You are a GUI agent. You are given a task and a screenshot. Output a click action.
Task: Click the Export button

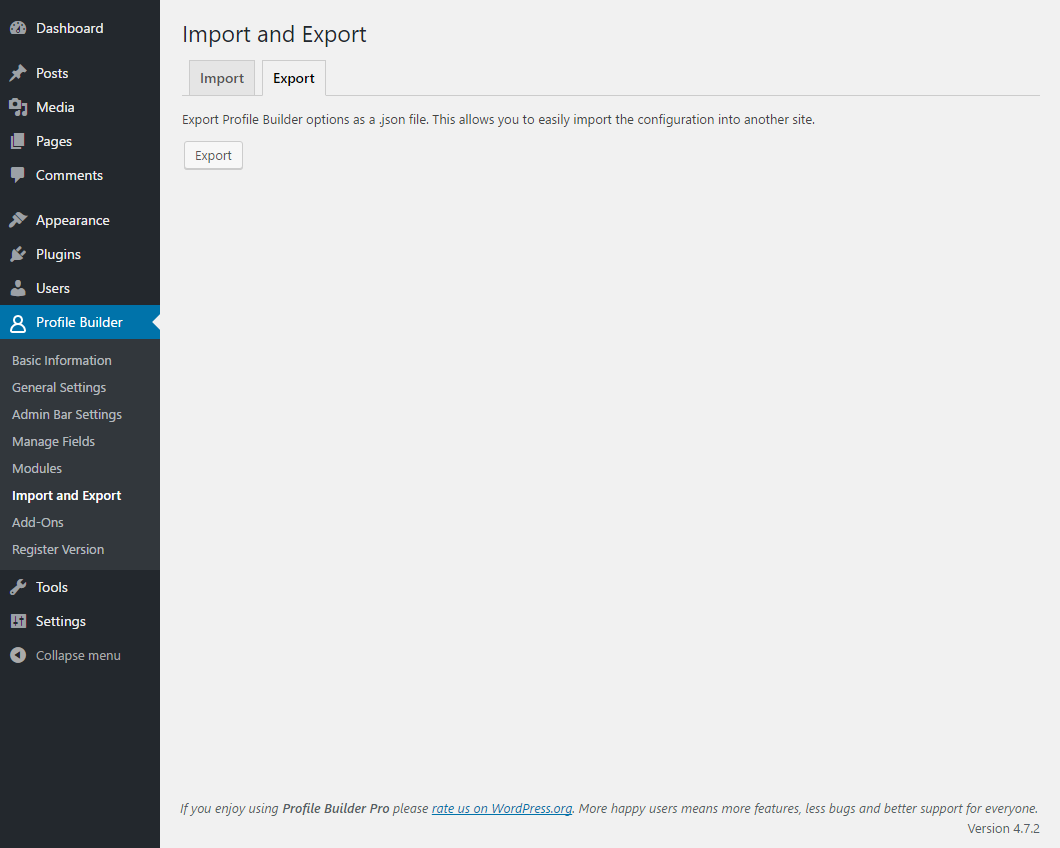pos(214,156)
